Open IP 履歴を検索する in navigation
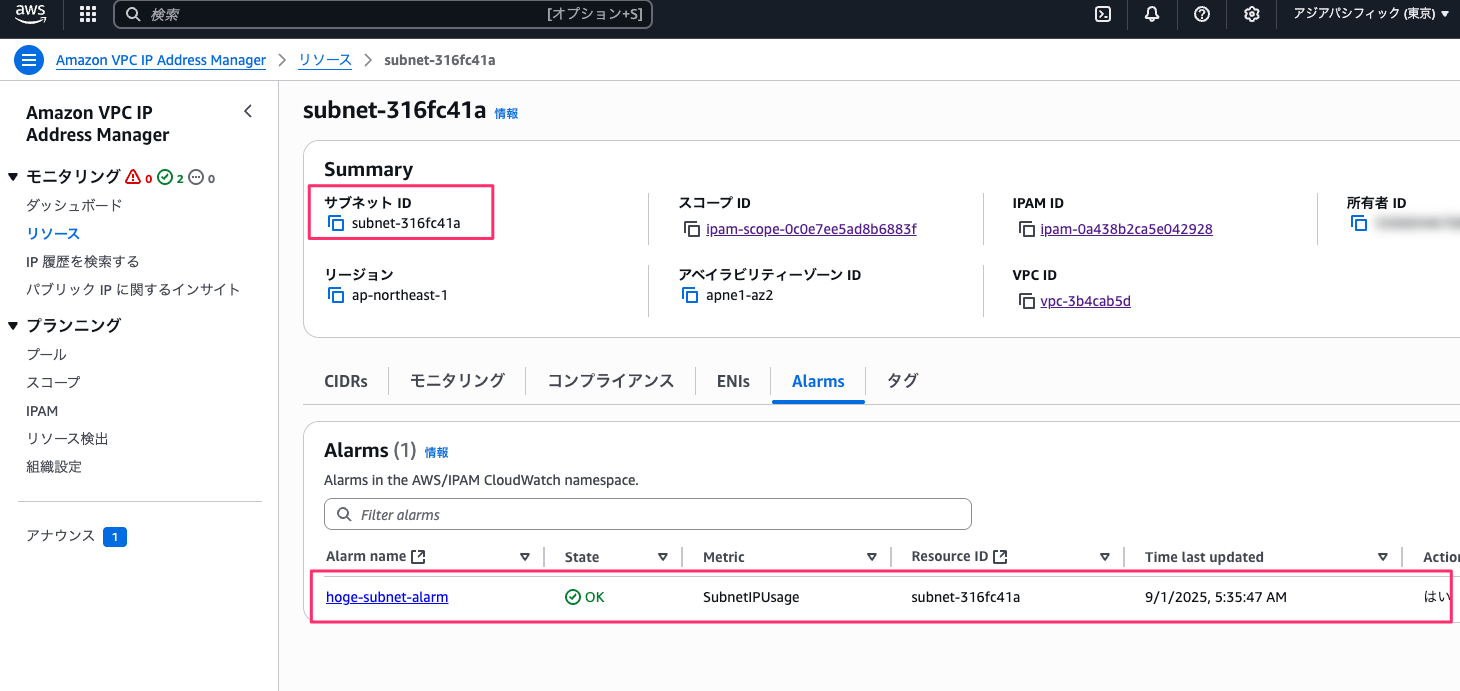The height and width of the screenshot is (691, 1460). [83, 261]
